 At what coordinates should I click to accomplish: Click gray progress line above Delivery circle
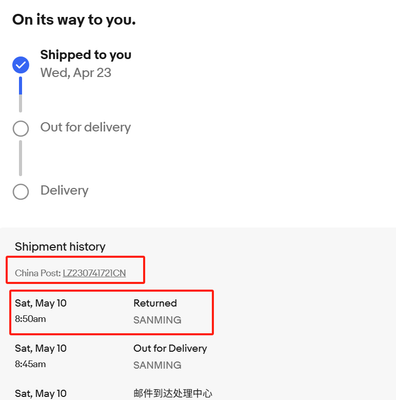tap(21, 158)
